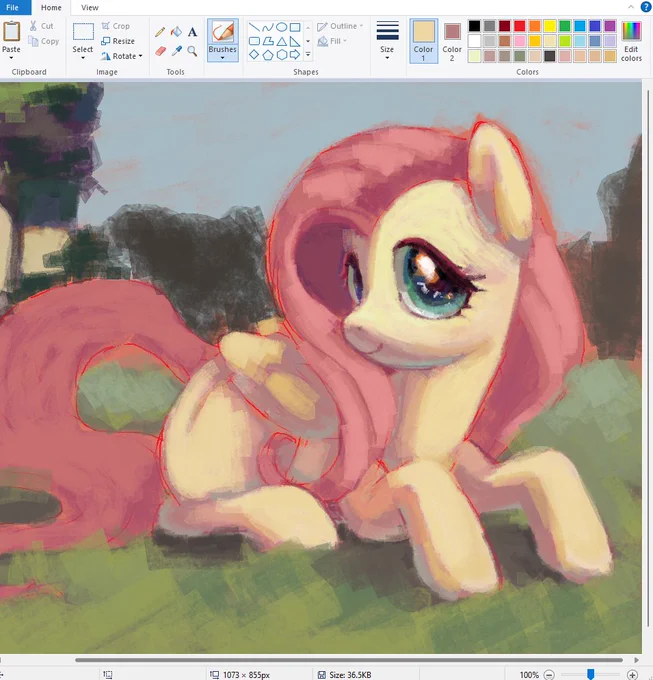Click the '100%' zoom level text
Viewport: 653px width, 680px height.
[x=529, y=675]
